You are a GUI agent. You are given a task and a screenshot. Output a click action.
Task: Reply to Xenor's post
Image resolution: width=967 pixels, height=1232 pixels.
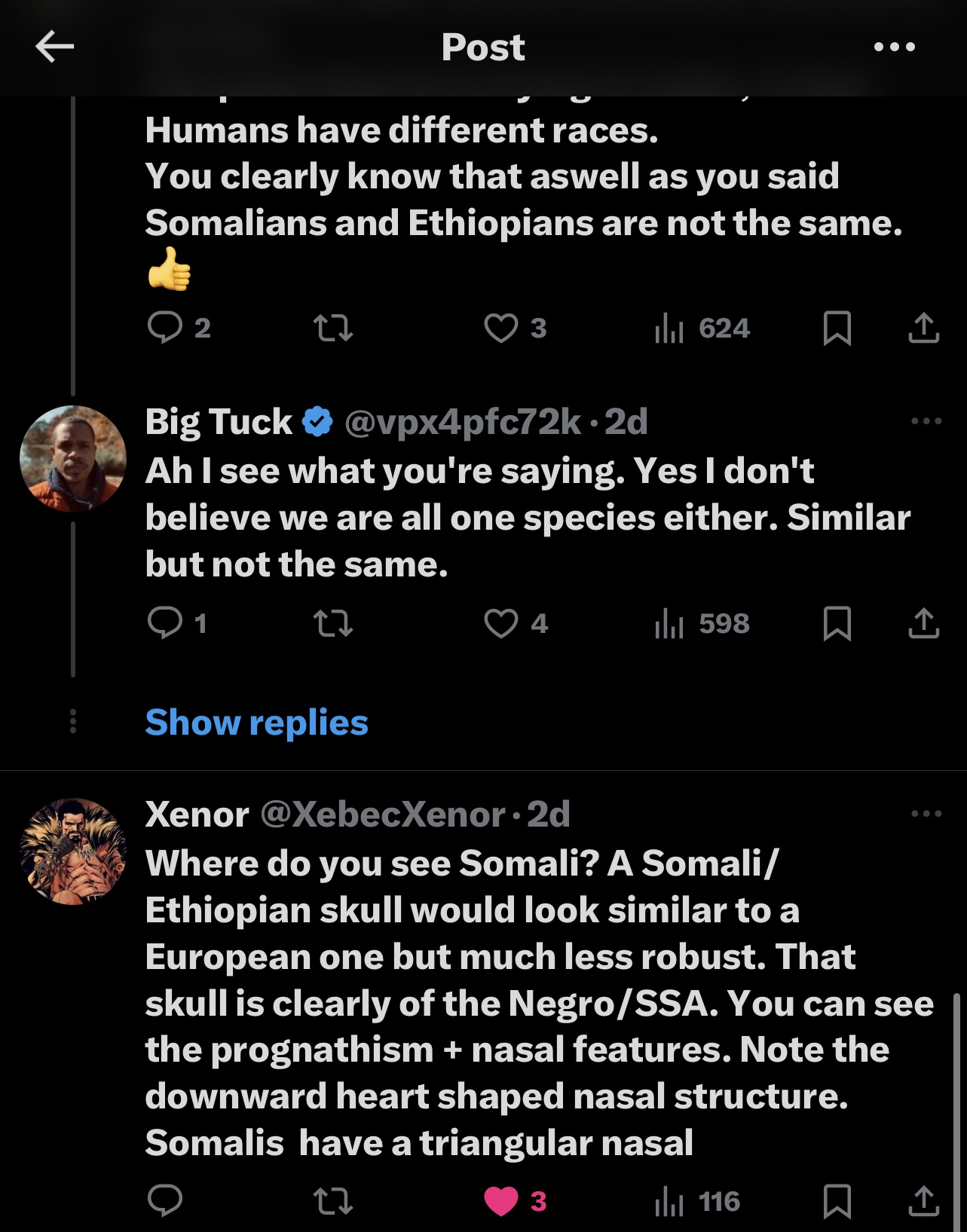coord(165,1201)
